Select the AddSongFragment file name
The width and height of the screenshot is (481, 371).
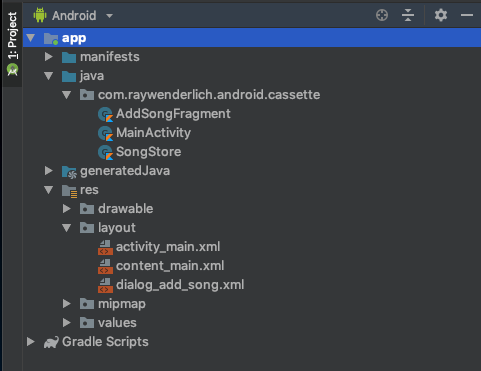[x=173, y=114]
